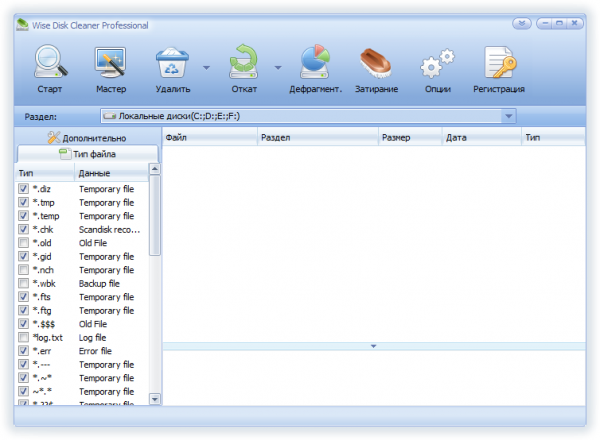Image resolution: width=600 pixels, height=440 pixels.
Task: Click the Дополнительно tools icon
Action: (54, 137)
